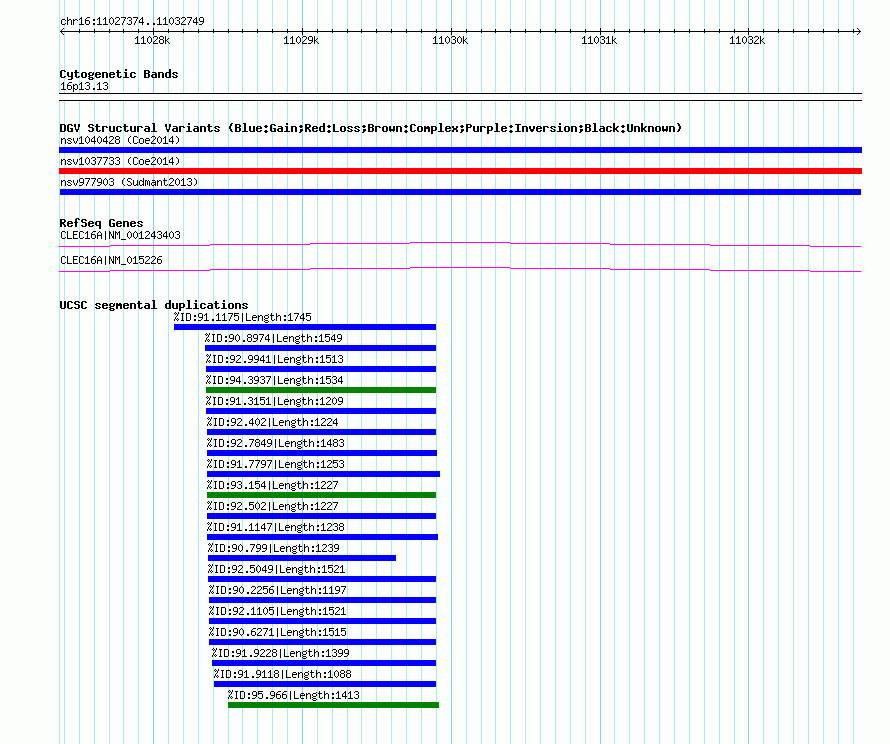
Task: Click the %ID:90.6271|Length:1515 duplication label
Action: click(278, 632)
